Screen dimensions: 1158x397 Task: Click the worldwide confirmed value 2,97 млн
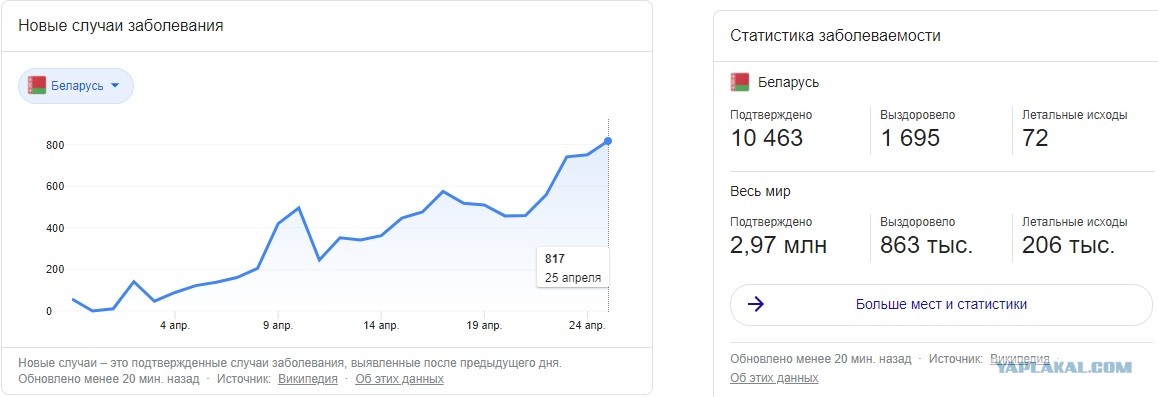coord(778,245)
